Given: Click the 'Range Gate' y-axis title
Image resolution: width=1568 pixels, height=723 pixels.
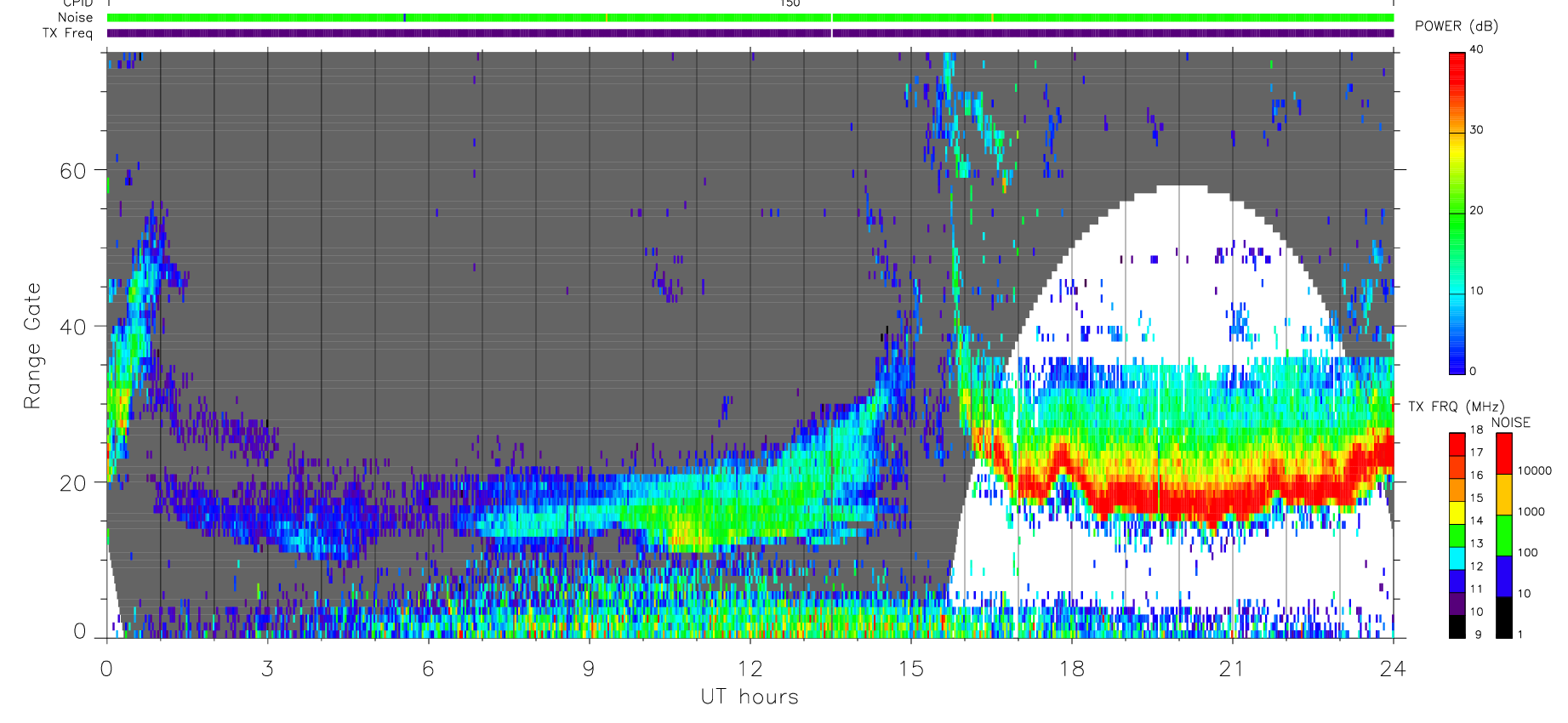Looking at the screenshot, I should pyautogui.click(x=32, y=346).
